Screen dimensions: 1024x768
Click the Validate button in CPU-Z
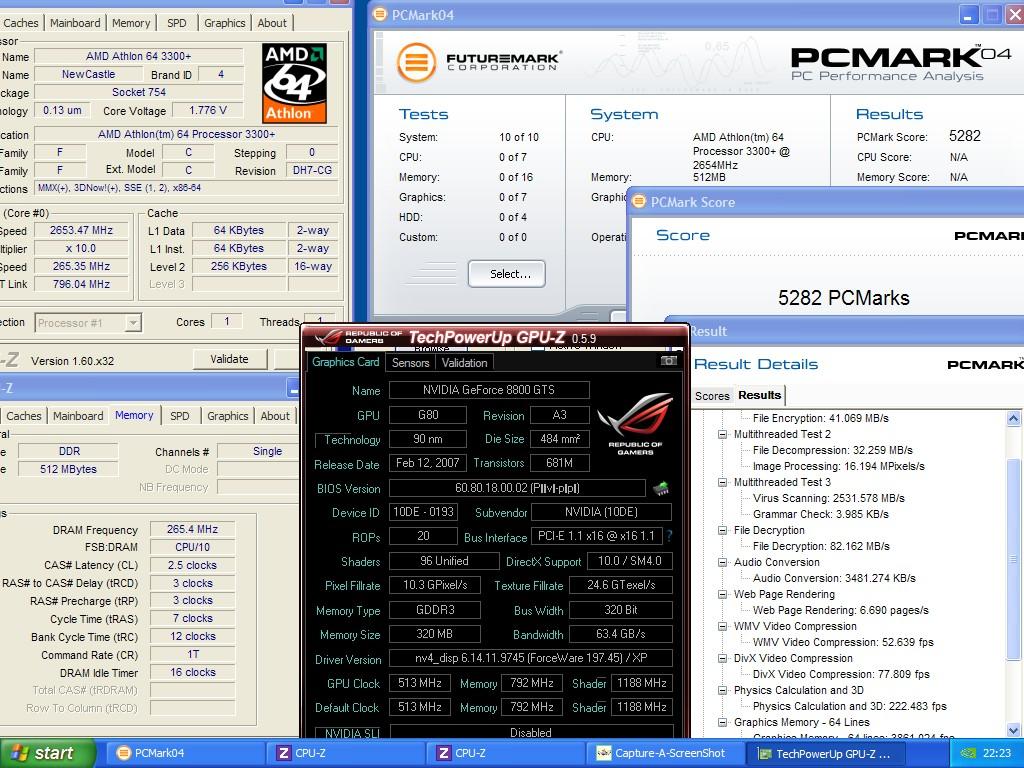(229, 359)
